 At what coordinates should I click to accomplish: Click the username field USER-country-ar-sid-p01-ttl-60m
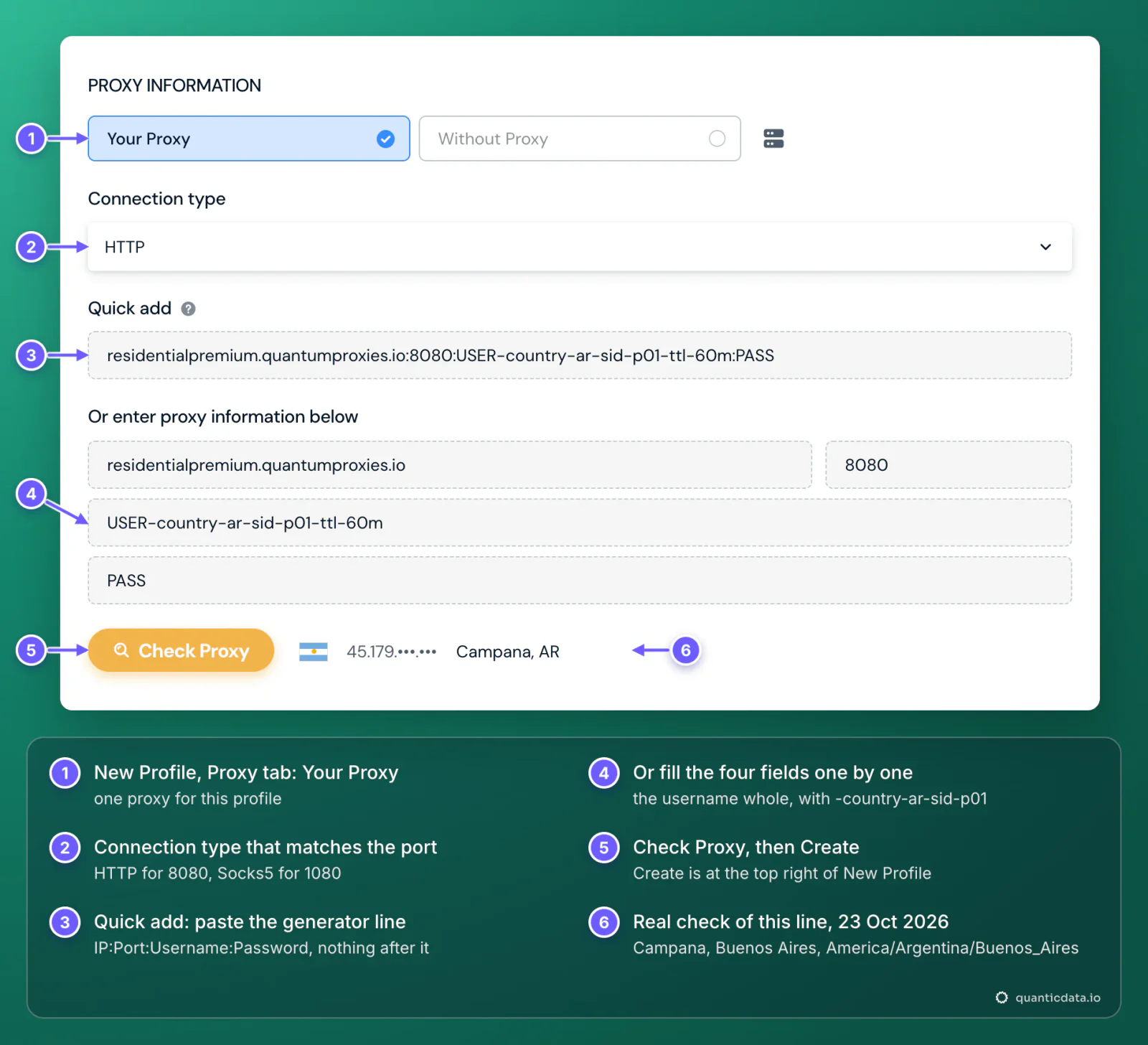point(580,522)
